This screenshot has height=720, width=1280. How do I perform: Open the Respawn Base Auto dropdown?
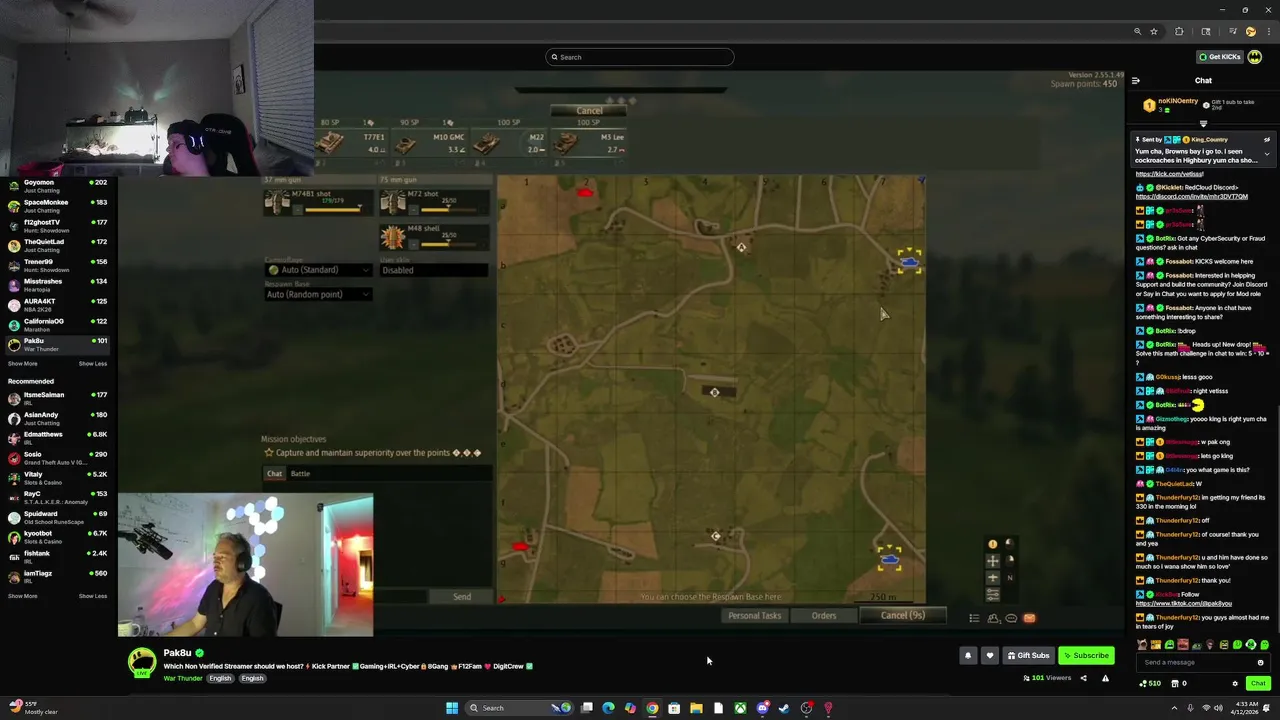[318, 294]
